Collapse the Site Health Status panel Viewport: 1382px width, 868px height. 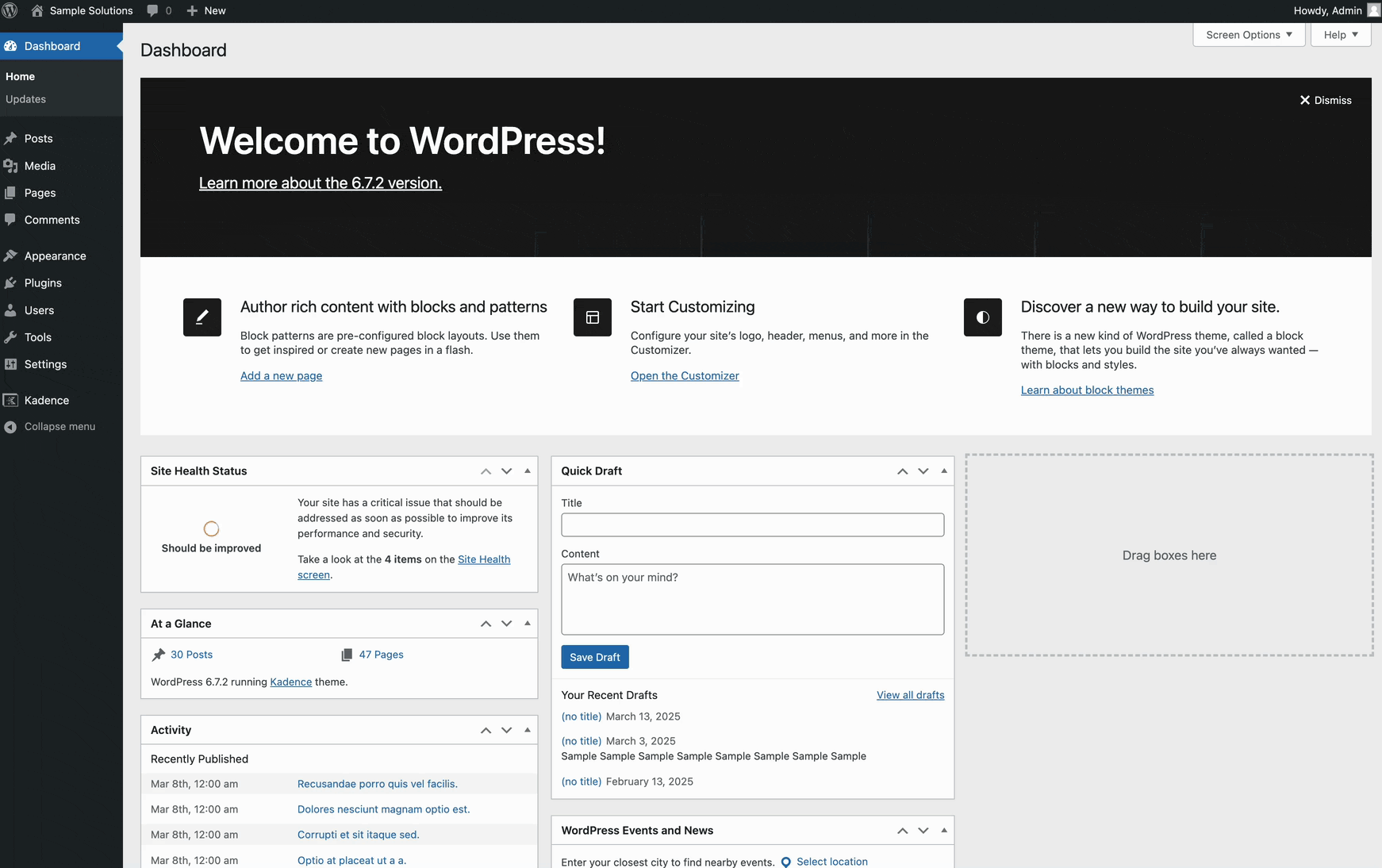click(527, 470)
